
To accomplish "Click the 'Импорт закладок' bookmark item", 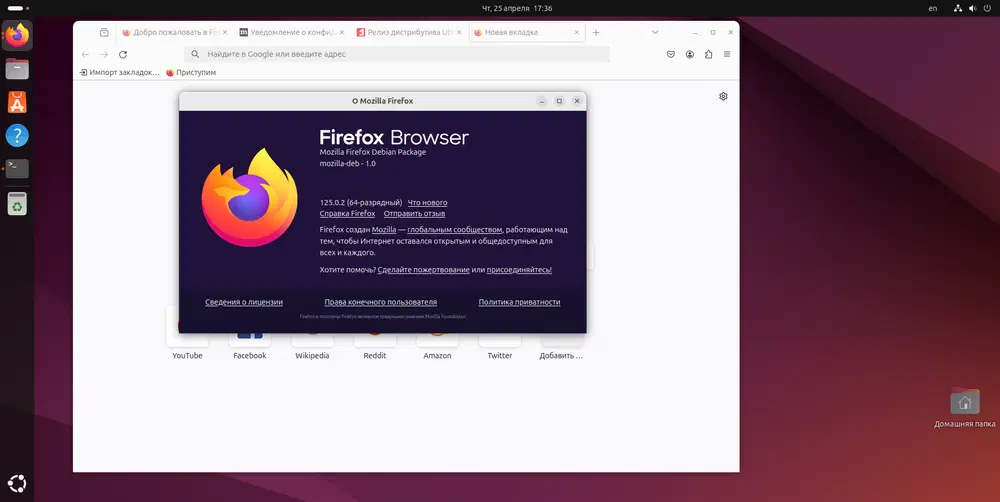I will pos(119,73).
